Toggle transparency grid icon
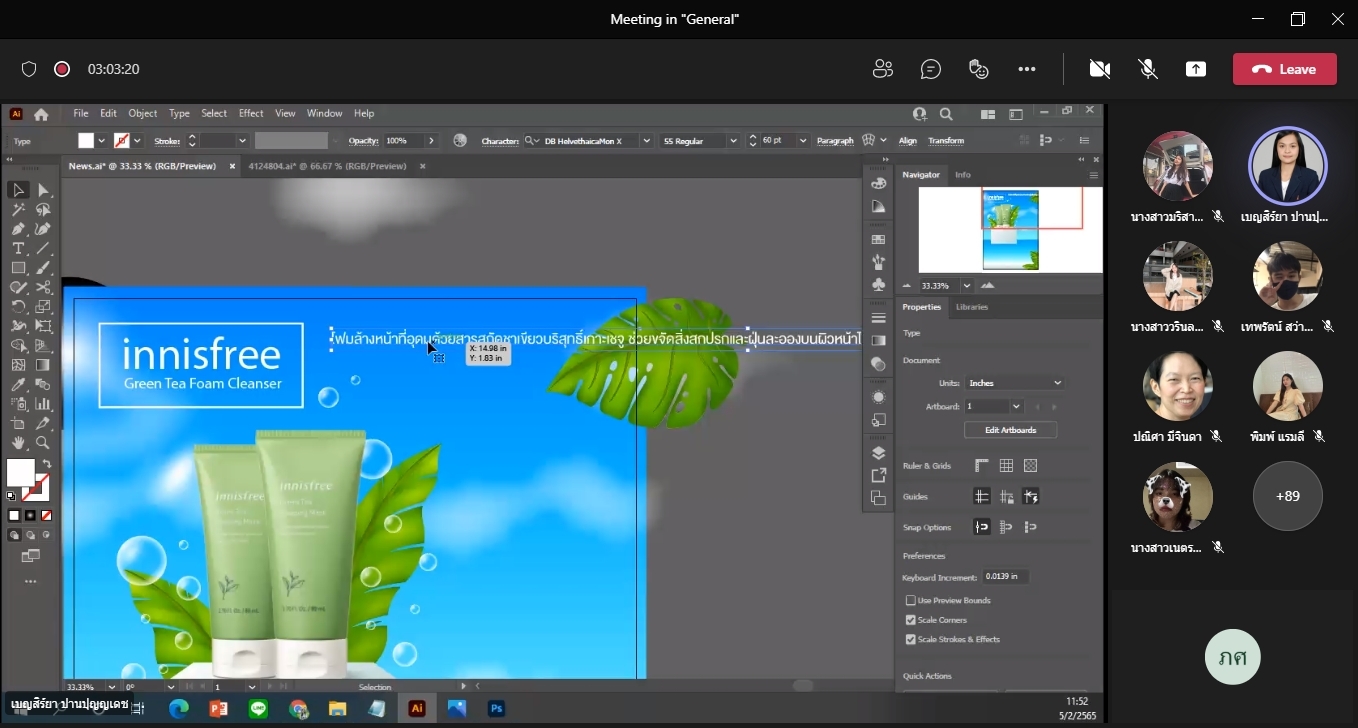The width and height of the screenshot is (1358, 728). tap(1030, 465)
